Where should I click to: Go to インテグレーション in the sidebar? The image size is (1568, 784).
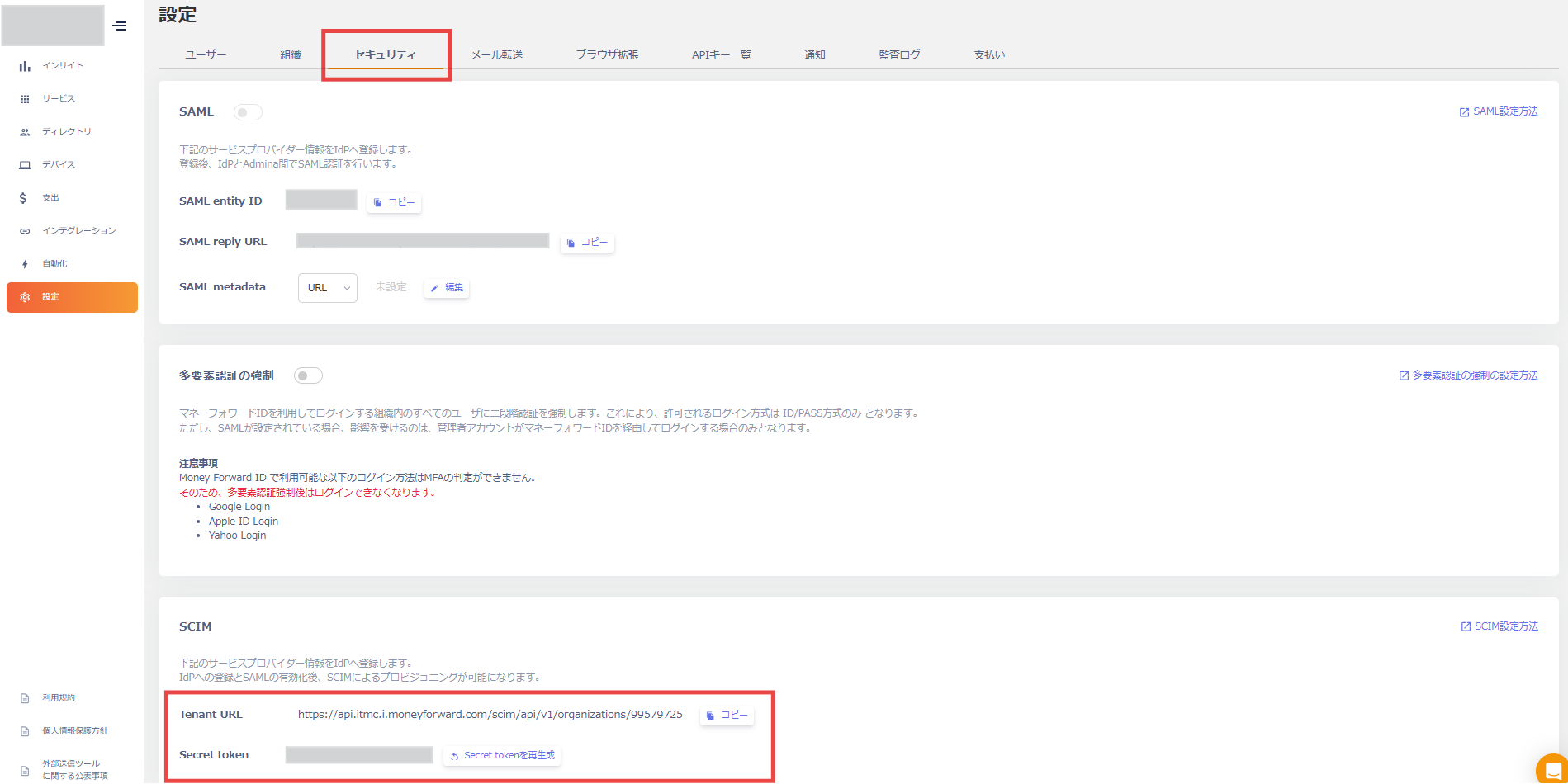tap(79, 231)
